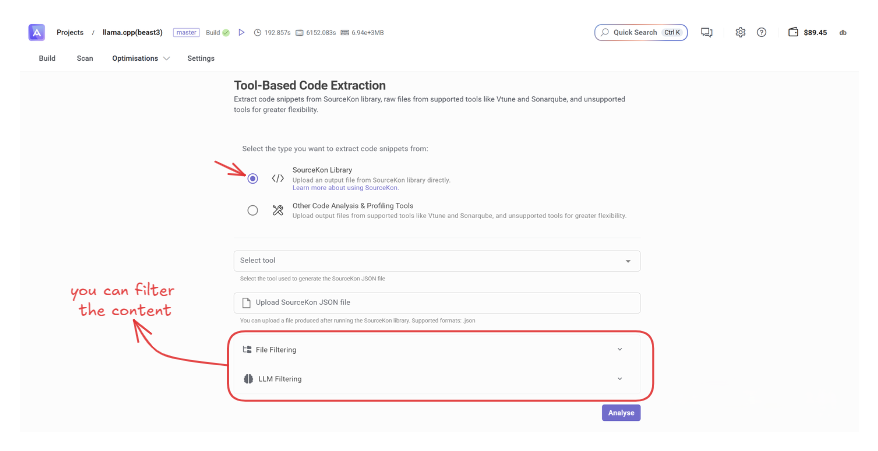Viewport: 878px width, 451px height.
Task: Click the build play/run icon
Action: pyautogui.click(x=241, y=32)
